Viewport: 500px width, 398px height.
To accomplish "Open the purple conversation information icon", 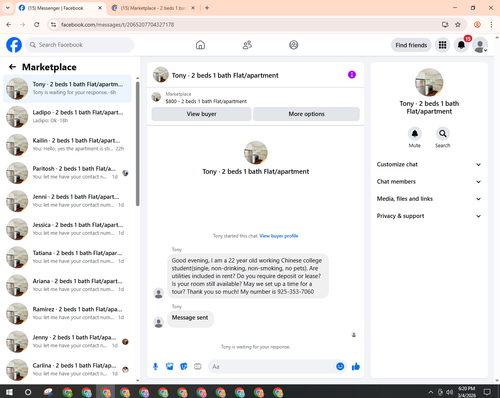I will pos(352,75).
